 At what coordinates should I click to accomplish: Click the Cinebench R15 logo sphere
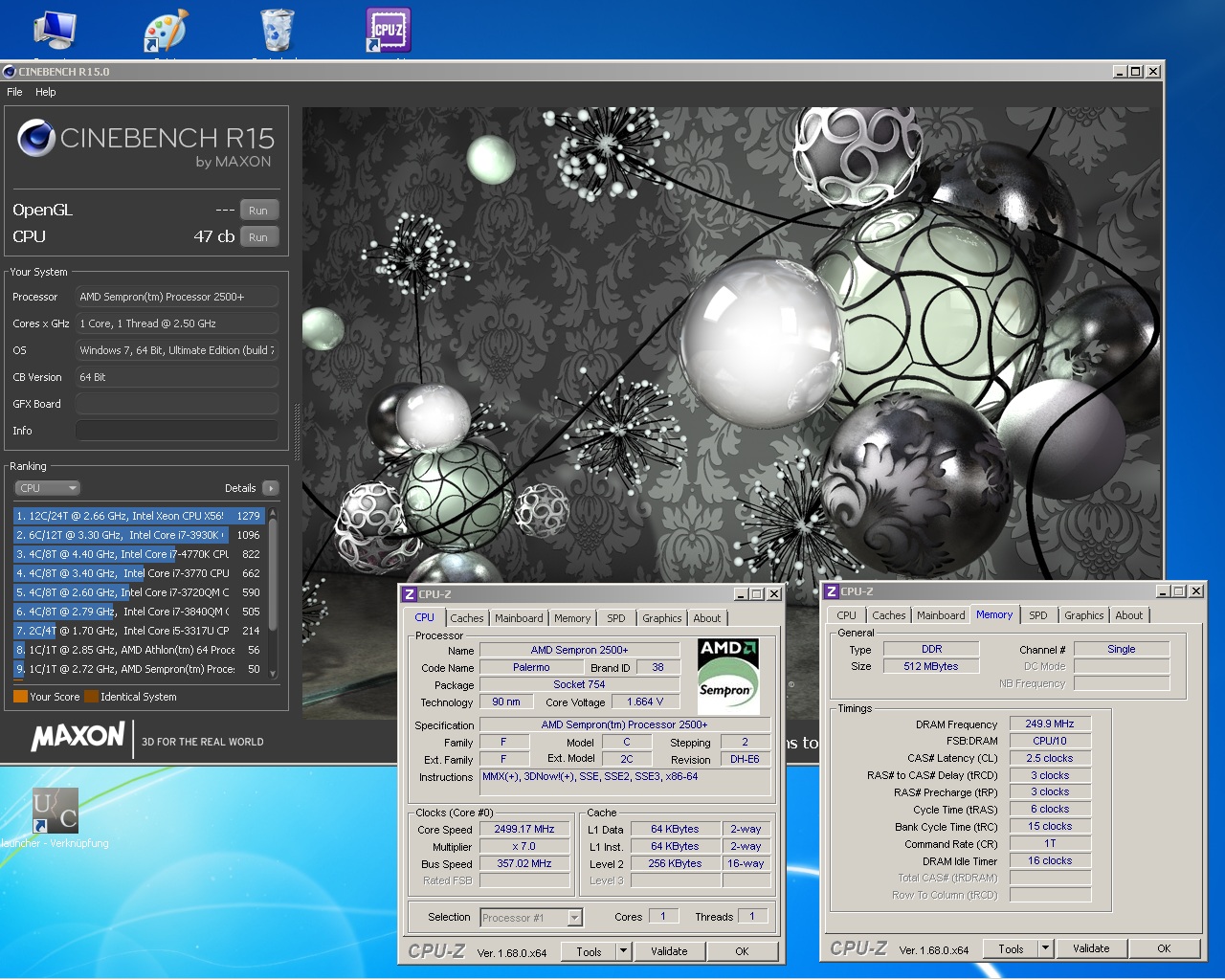(36, 138)
